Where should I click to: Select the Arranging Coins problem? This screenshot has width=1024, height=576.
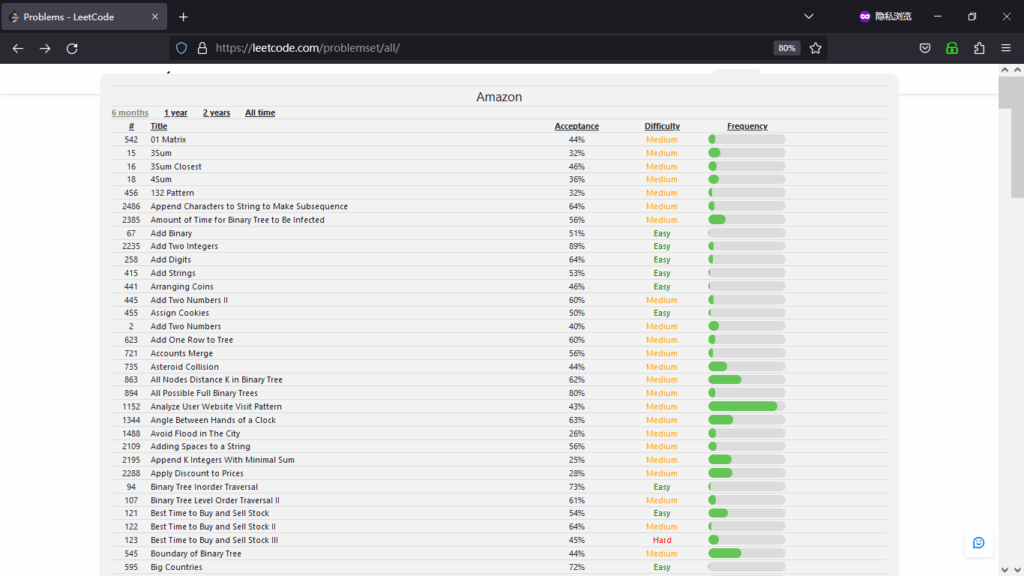(182, 287)
